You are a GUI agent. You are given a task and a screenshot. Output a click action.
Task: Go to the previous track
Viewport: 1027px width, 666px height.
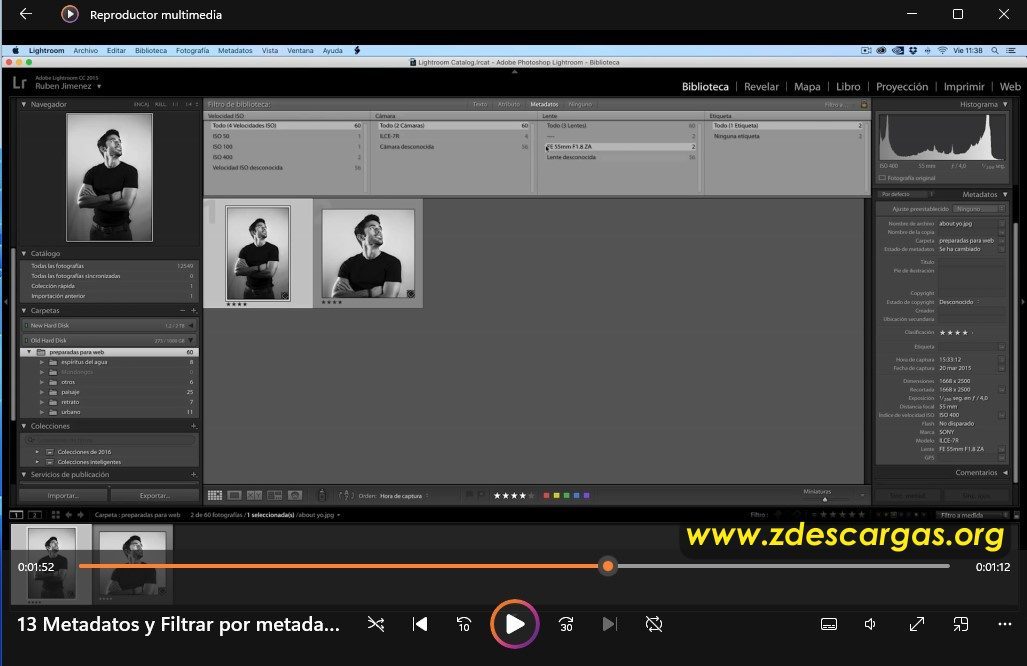pos(420,624)
